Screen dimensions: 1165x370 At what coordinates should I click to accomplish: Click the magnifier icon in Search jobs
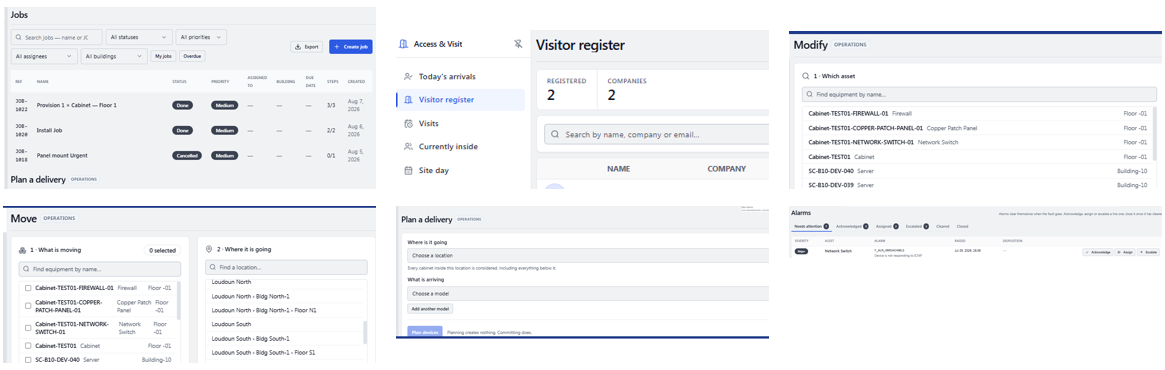(x=19, y=37)
